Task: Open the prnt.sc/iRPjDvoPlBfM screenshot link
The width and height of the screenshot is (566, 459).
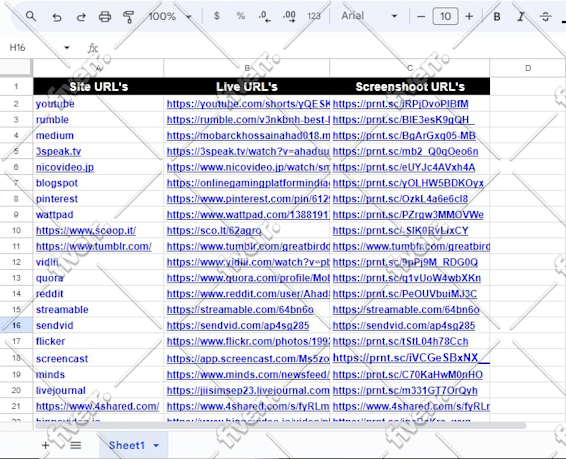Action: tap(401, 104)
